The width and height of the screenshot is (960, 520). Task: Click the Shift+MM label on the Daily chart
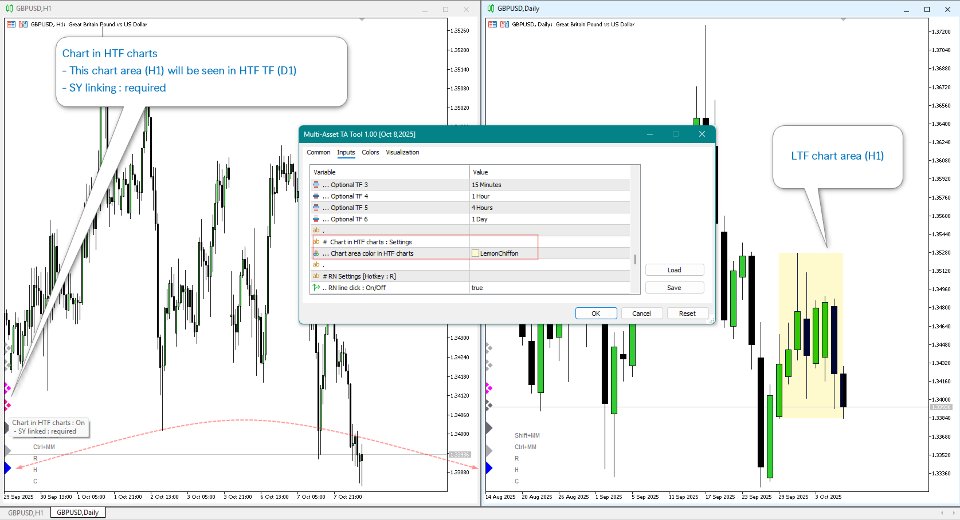pyautogui.click(x=527, y=435)
